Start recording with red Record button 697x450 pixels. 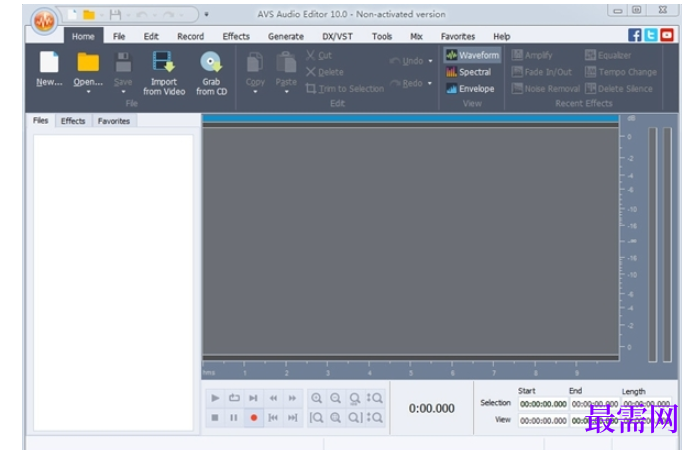point(254,418)
